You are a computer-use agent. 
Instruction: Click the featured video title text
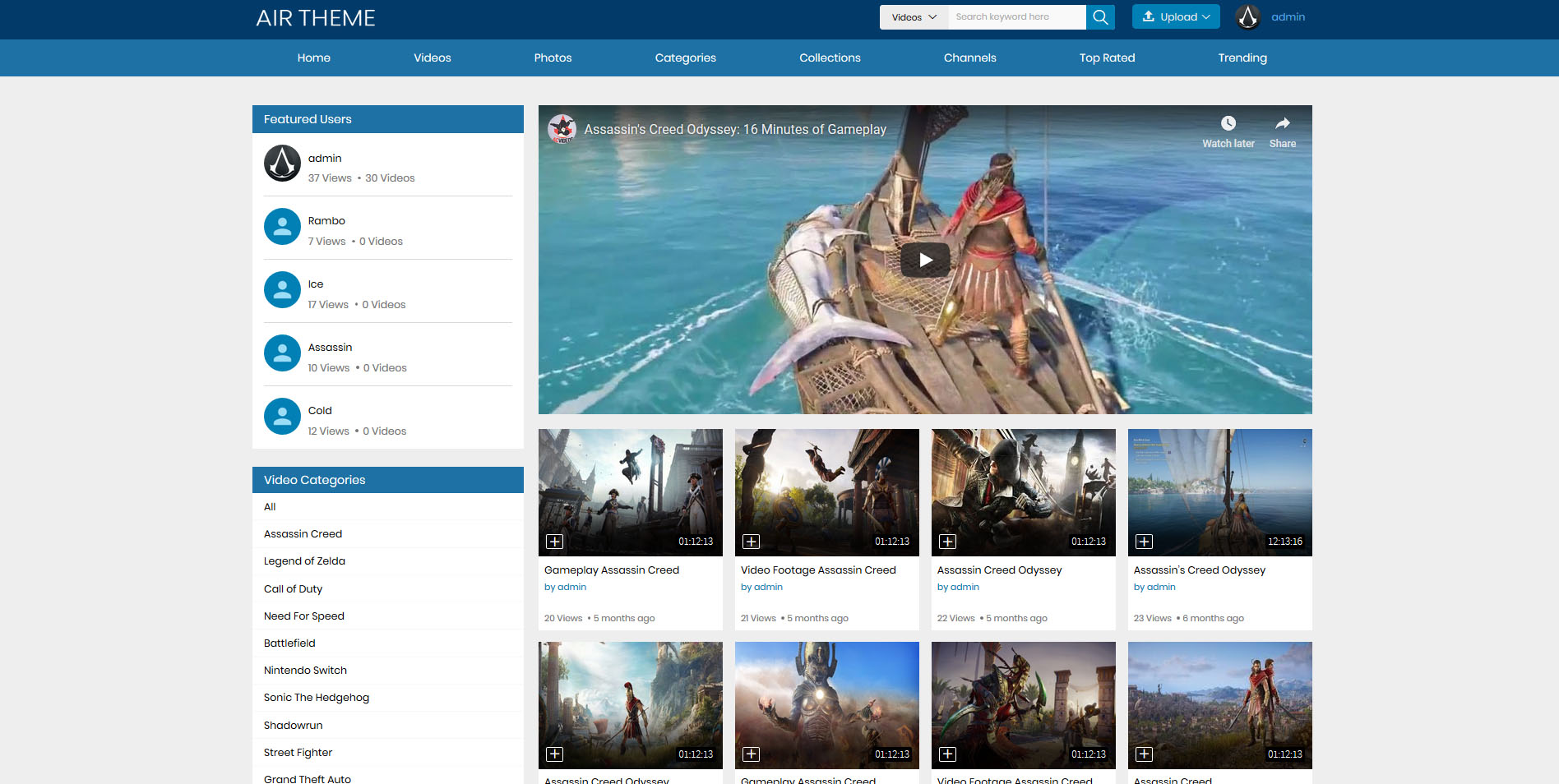(735, 129)
